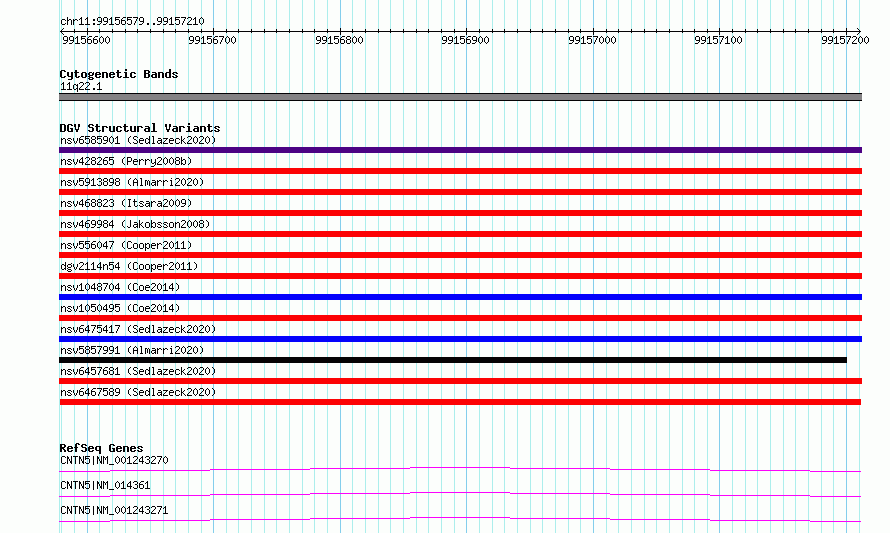Screen dimensions: 890x533
Task: Click the DGV Structural Variants track title
Action: coord(140,128)
